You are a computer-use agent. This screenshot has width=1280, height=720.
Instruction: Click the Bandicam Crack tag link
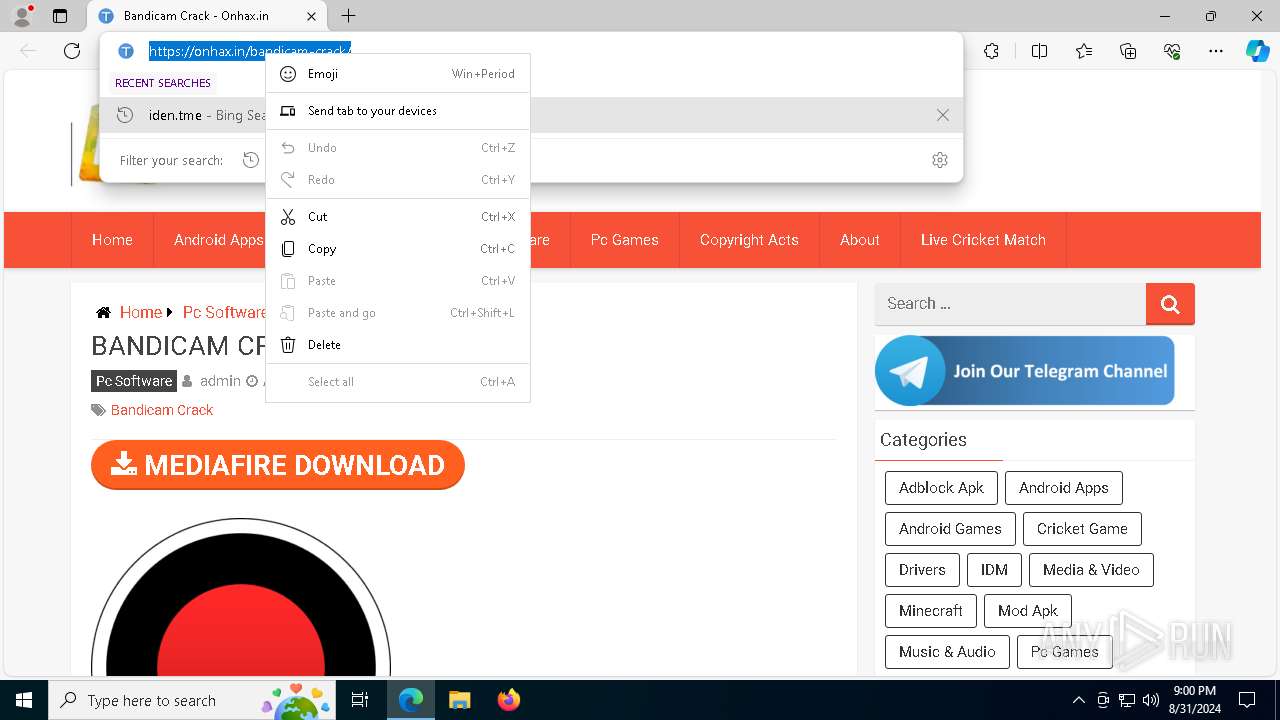tap(162, 410)
